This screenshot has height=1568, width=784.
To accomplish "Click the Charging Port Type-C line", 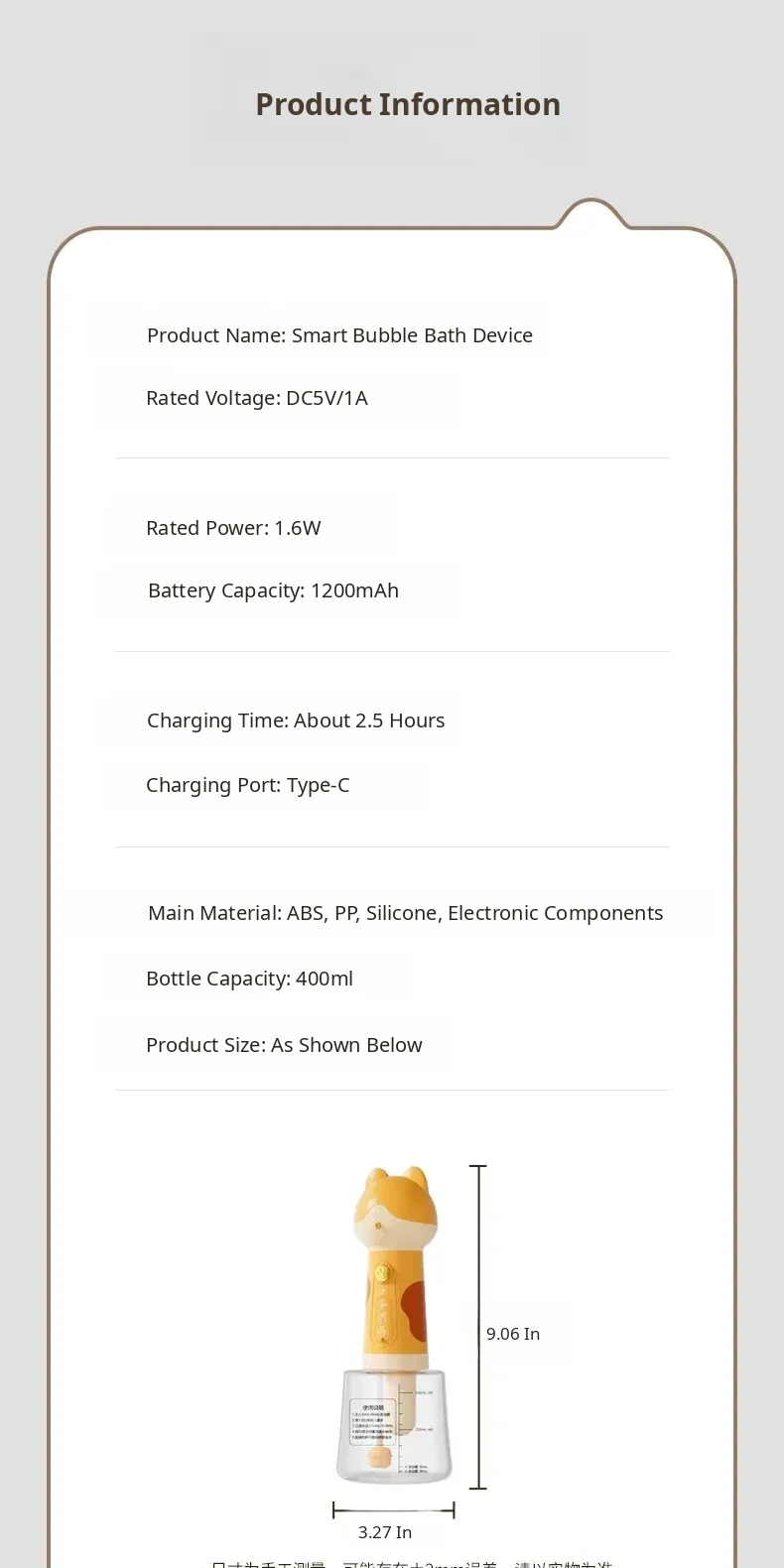I will tap(247, 785).
